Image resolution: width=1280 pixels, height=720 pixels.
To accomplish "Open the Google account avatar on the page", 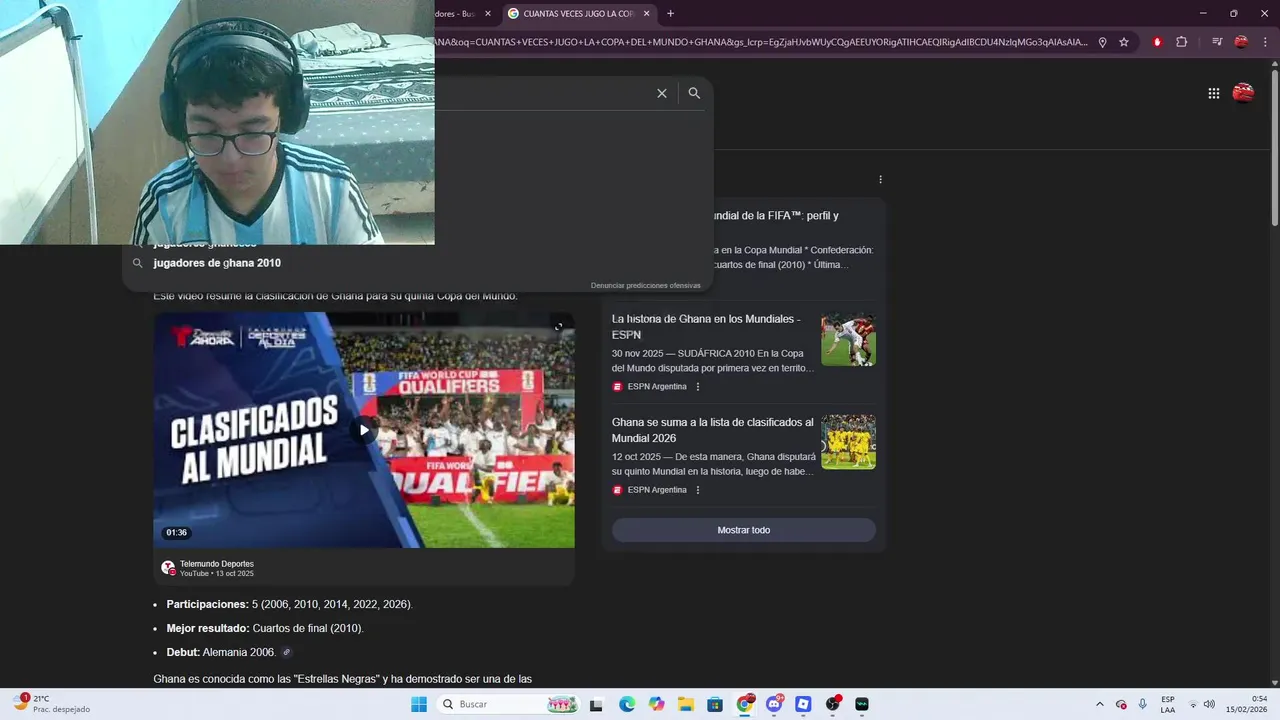I will 1243,93.
